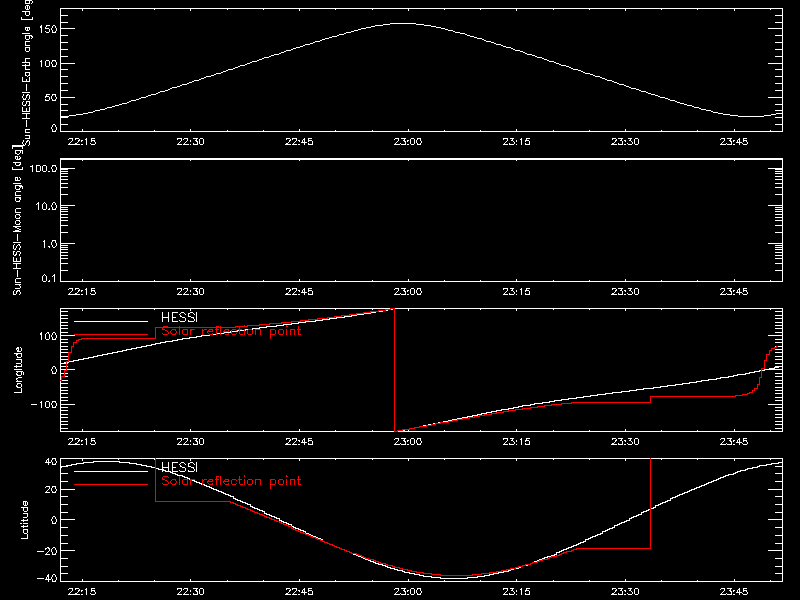Click 23:30 label under Moon angle plot

pos(625,291)
